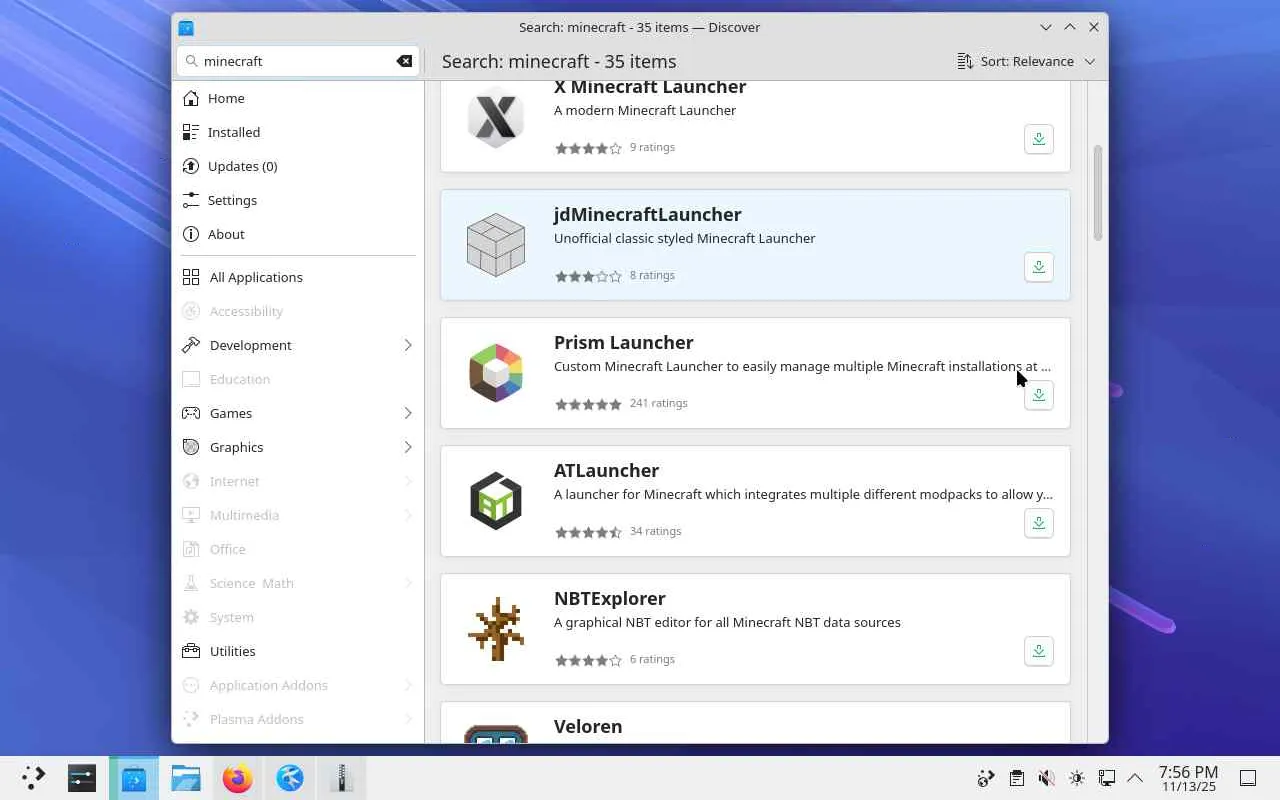Click the display configuration tray icon
Viewport: 1280px width, 800px height.
[1106, 778]
